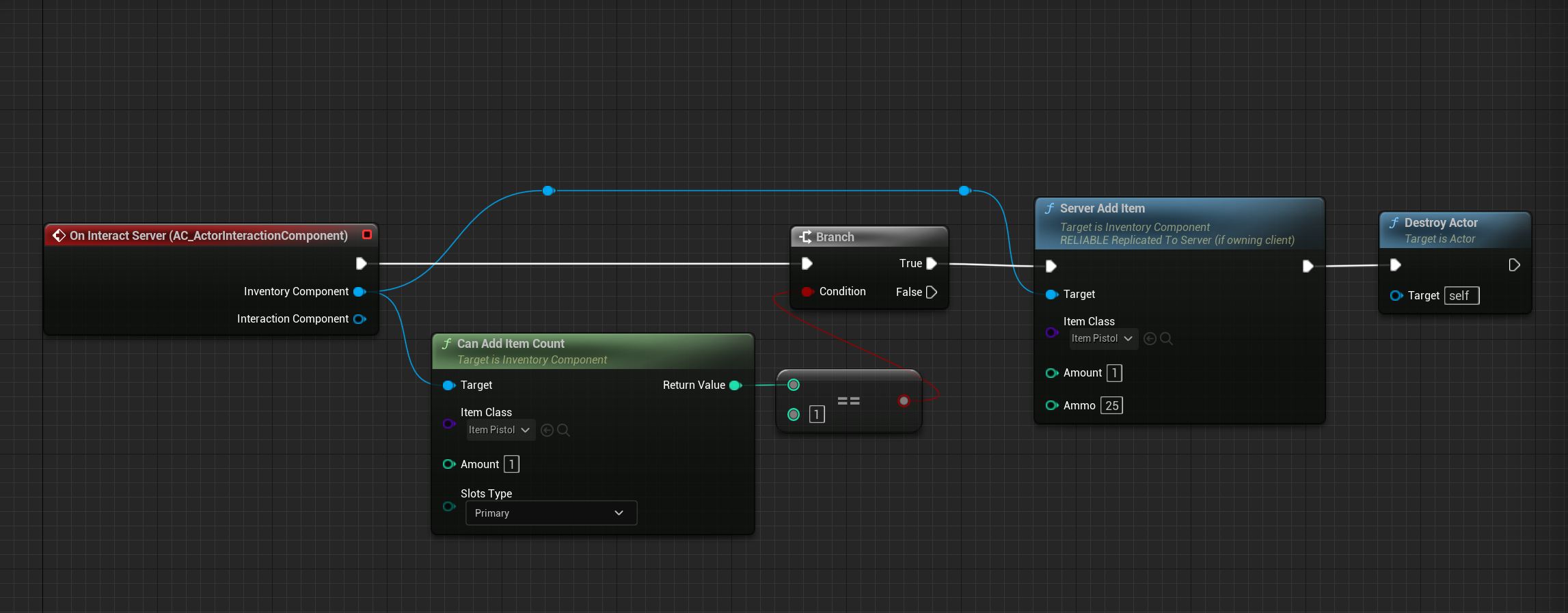This screenshot has width=1568, height=613.
Task: Click the Amount pin on Server Add Item
Action: click(1052, 373)
